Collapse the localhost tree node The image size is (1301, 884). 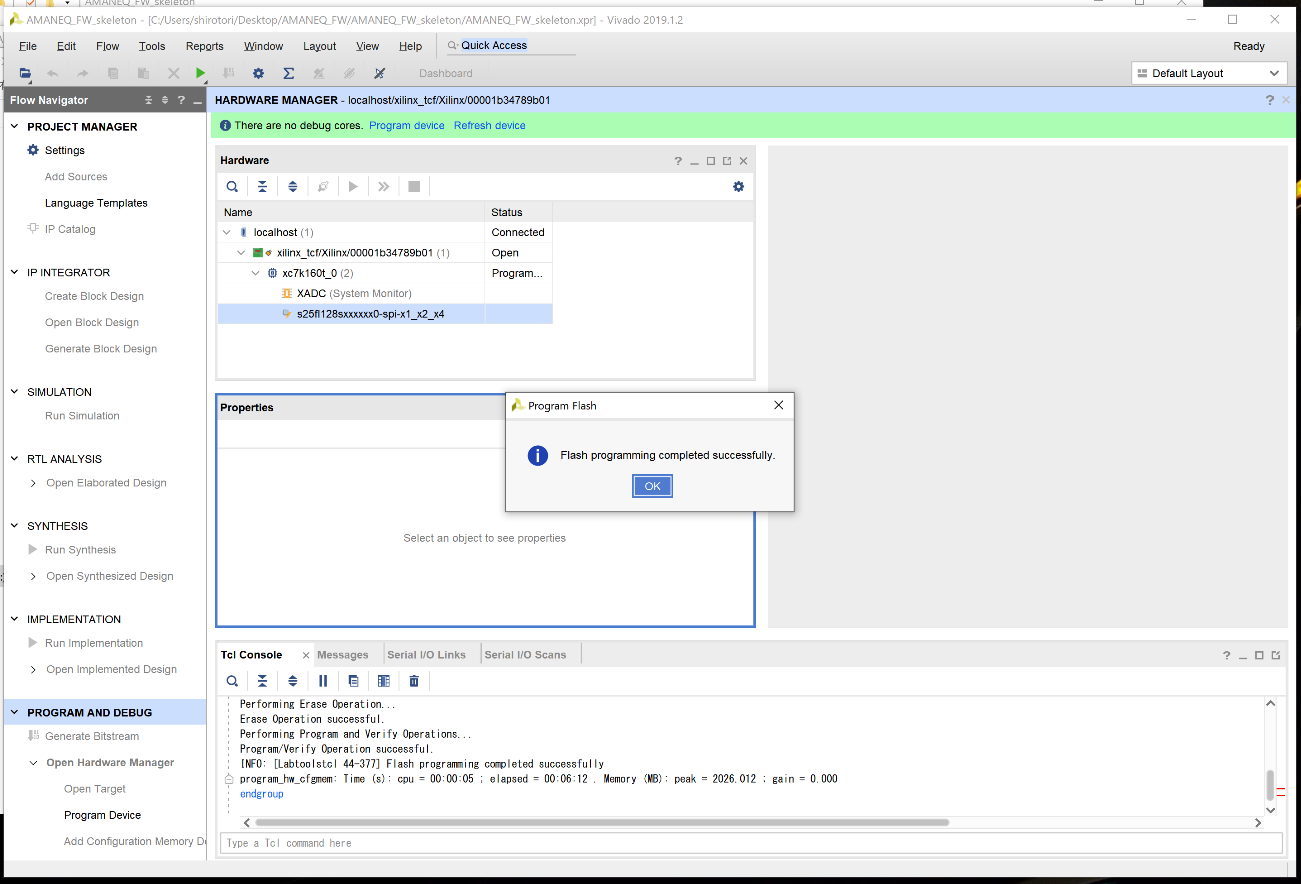[227, 232]
